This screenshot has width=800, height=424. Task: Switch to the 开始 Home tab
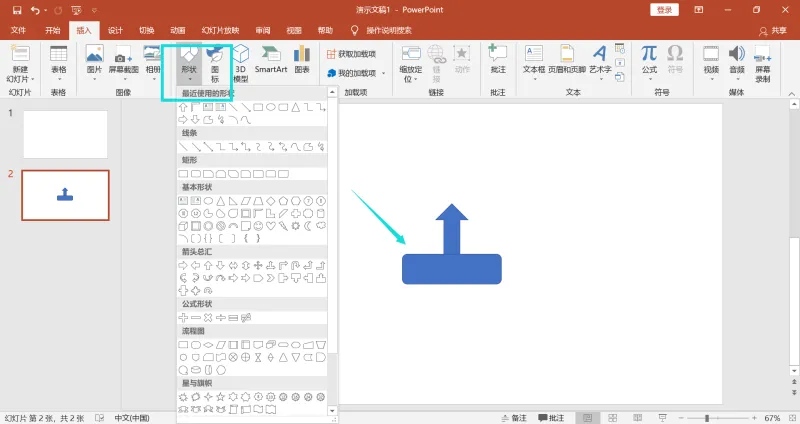tap(53, 30)
